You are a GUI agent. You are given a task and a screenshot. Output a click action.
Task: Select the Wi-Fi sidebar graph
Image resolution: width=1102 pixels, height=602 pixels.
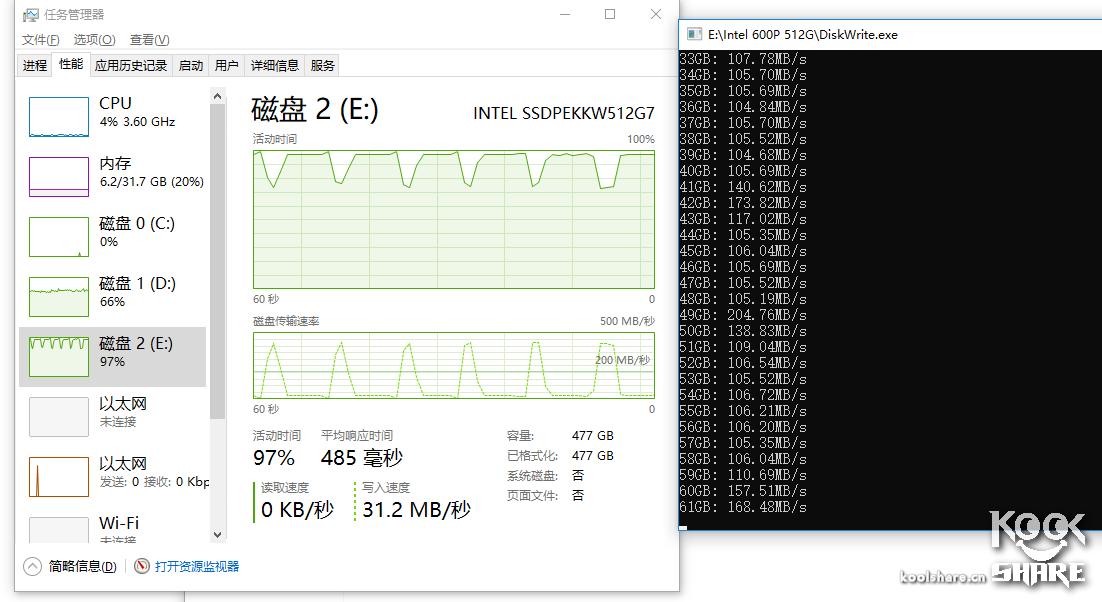pos(110,527)
